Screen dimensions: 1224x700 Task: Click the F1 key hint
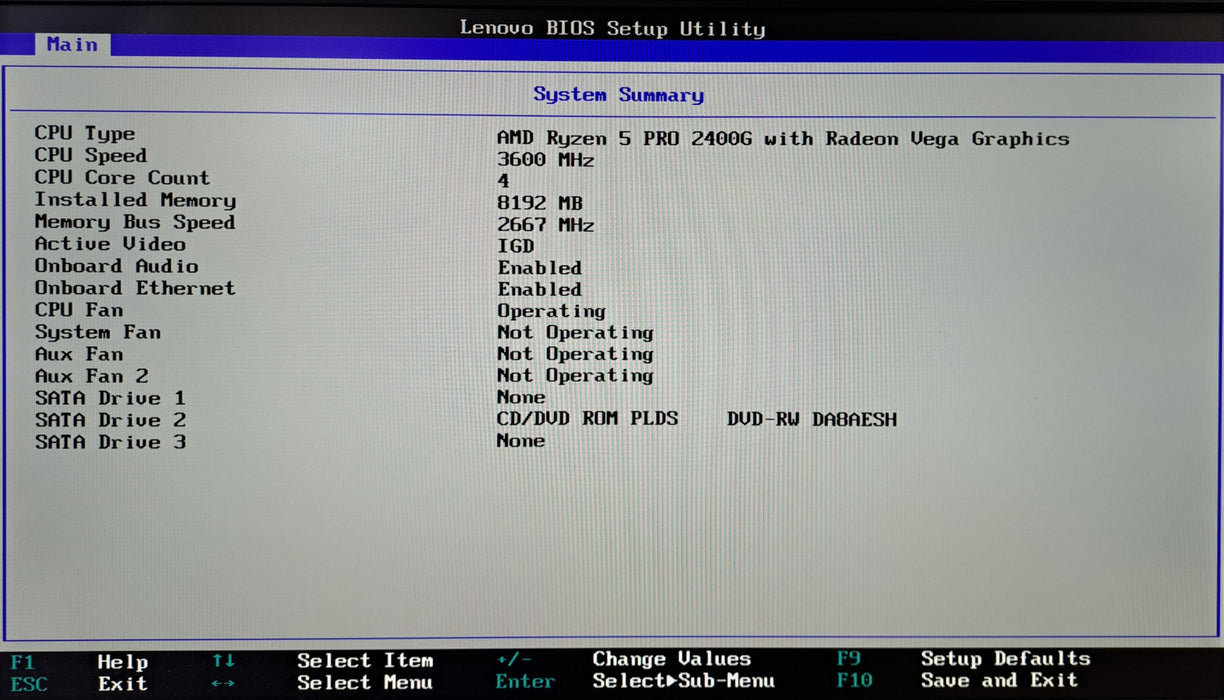click(x=22, y=662)
